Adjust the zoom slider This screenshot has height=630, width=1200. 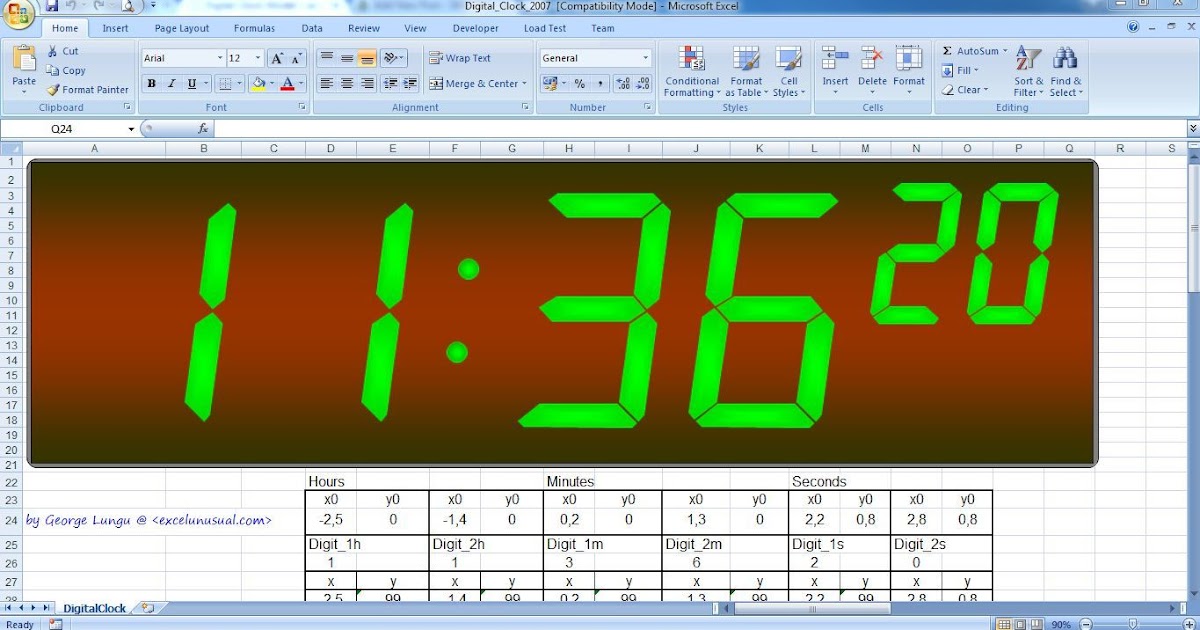(1135, 622)
